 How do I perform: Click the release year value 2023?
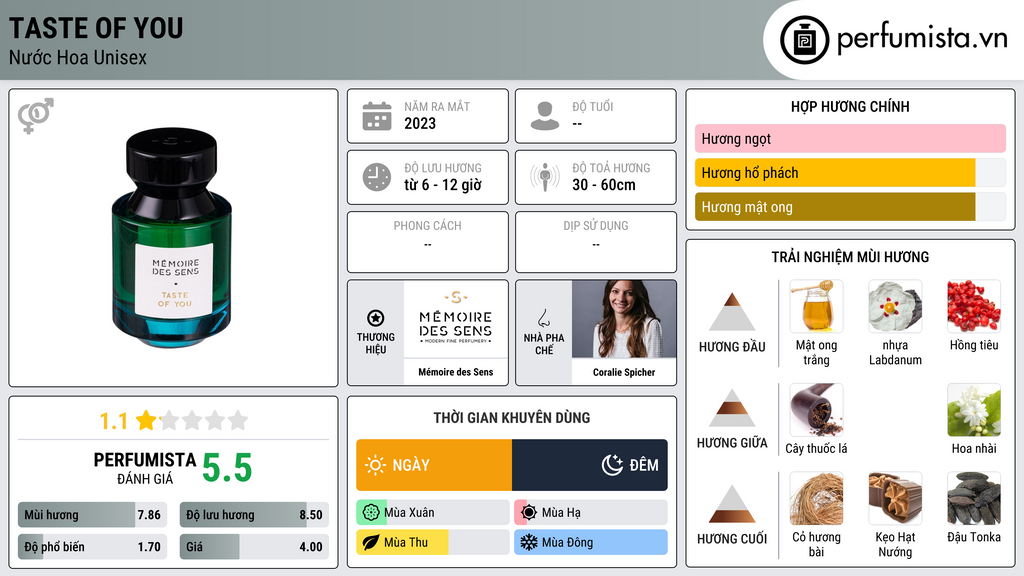[420, 124]
